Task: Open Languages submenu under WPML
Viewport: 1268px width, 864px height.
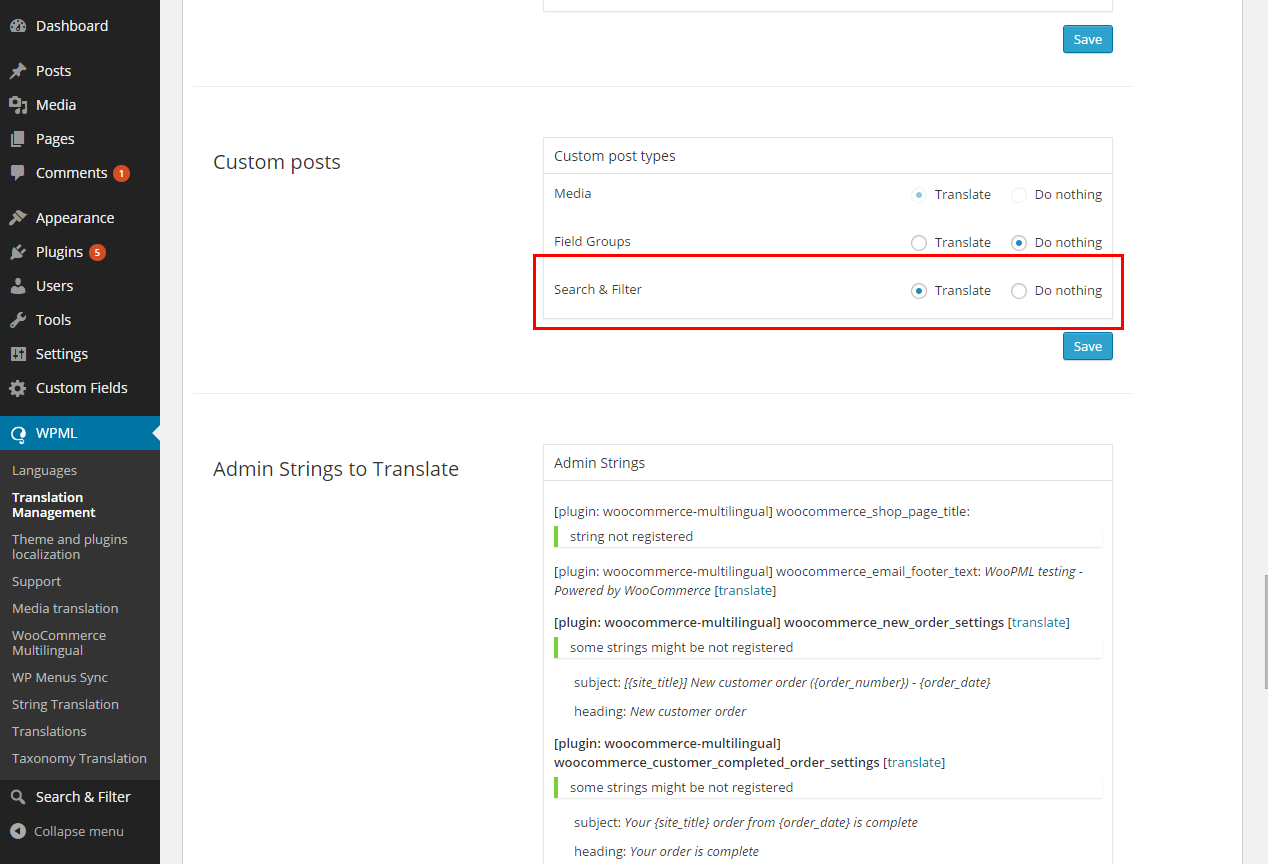Action: [x=44, y=471]
